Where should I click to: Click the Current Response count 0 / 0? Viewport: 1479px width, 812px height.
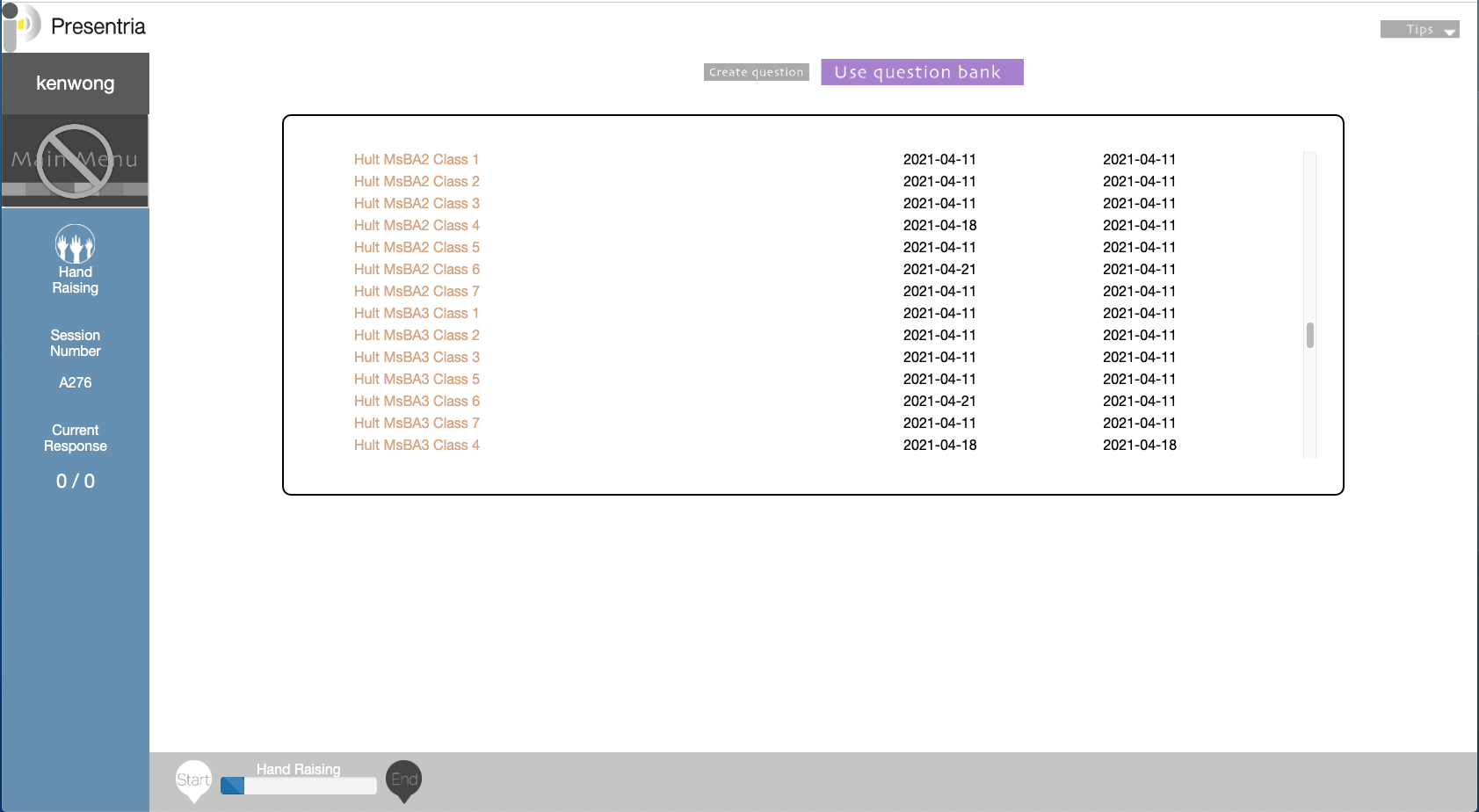click(76, 481)
